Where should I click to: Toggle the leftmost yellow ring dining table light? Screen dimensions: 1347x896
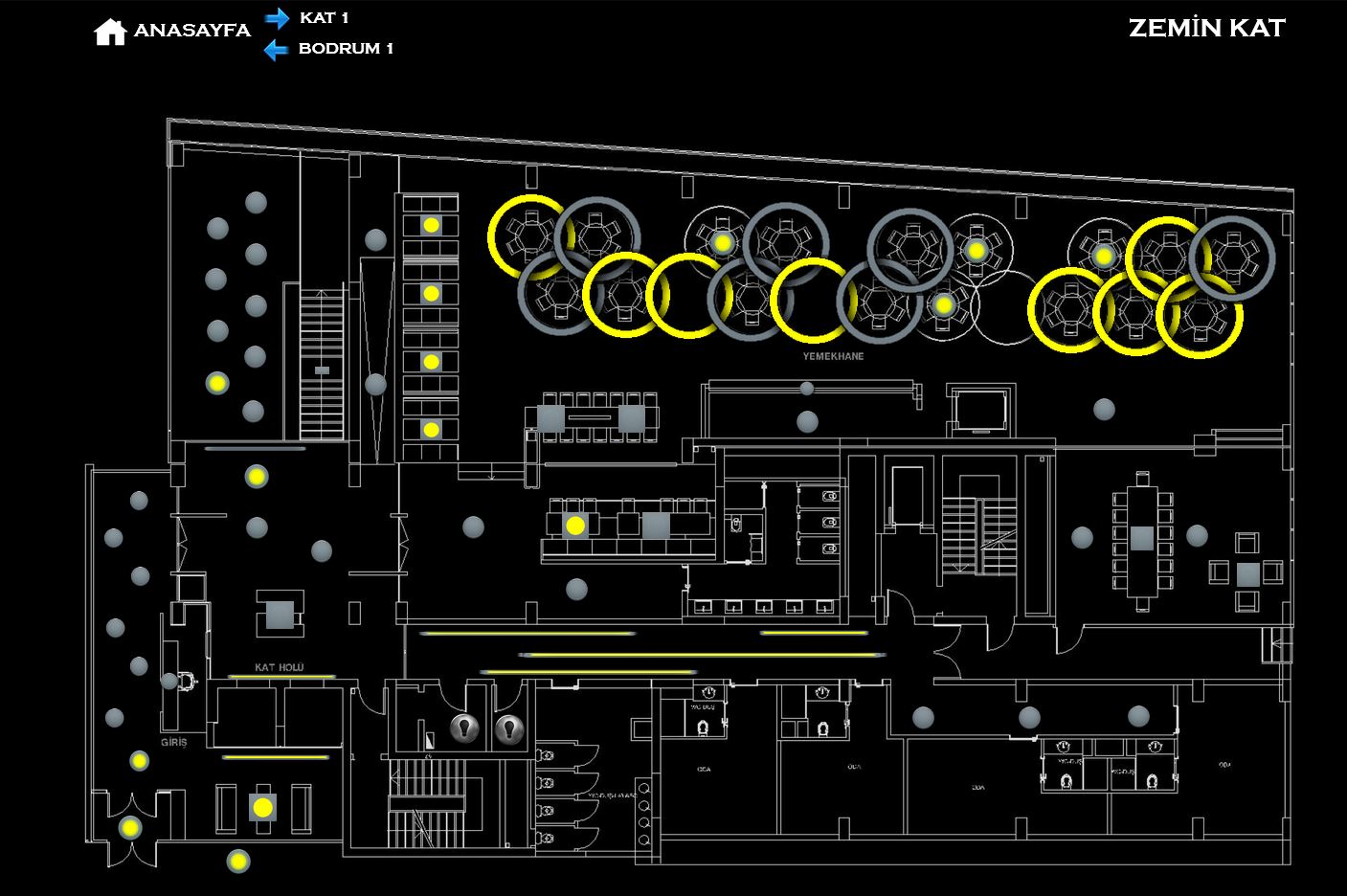pos(530,238)
